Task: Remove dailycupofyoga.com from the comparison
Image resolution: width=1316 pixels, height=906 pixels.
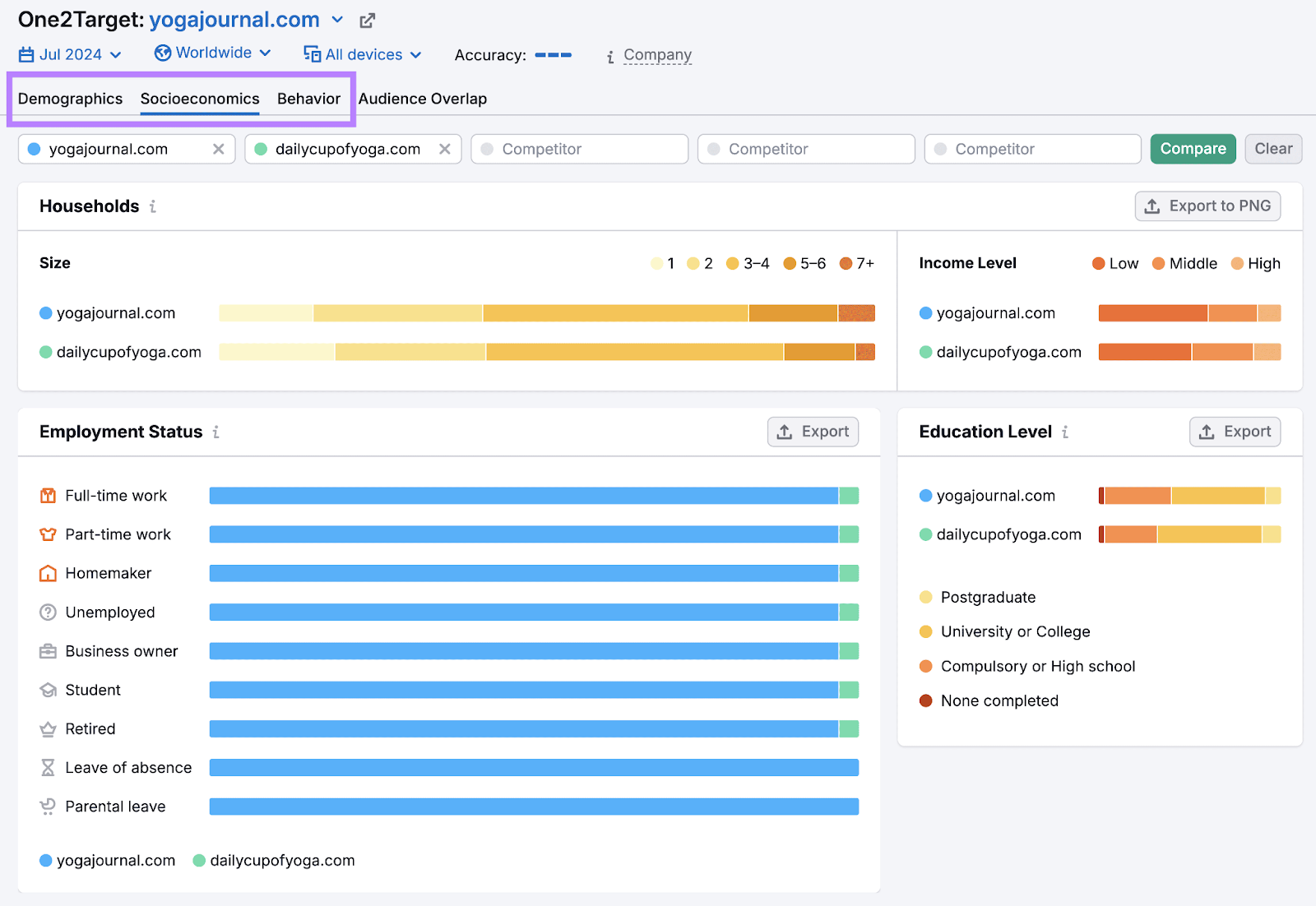Action: click(x=445, y=149)
